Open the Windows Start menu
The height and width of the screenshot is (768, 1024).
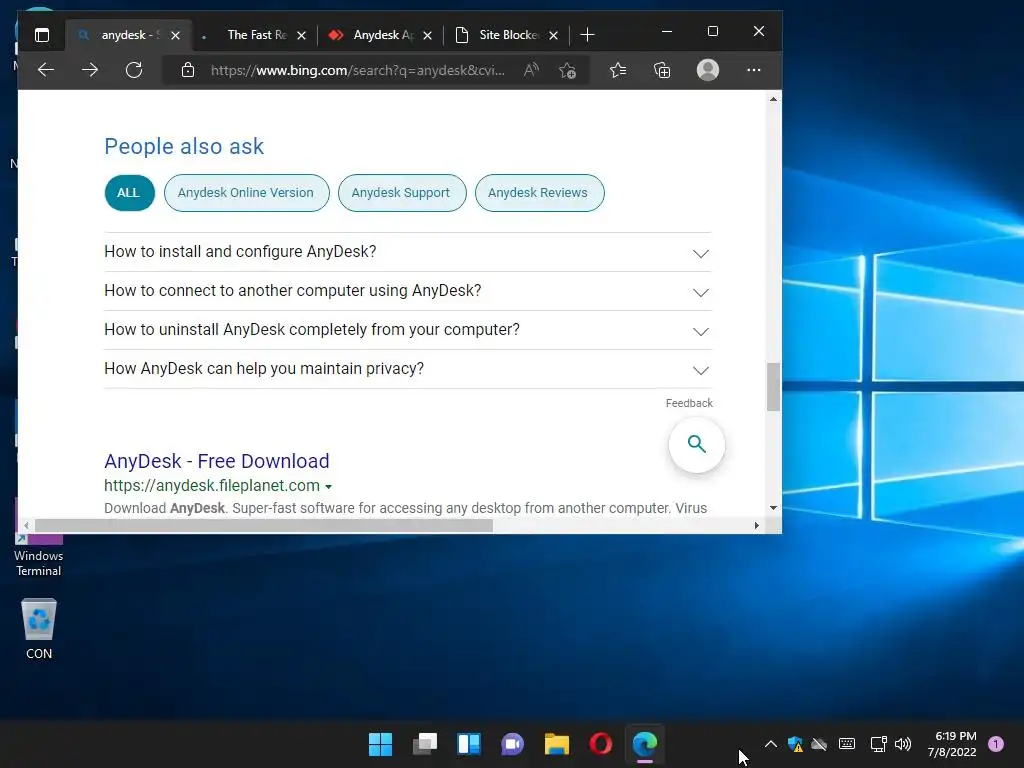tap(380, 743)
